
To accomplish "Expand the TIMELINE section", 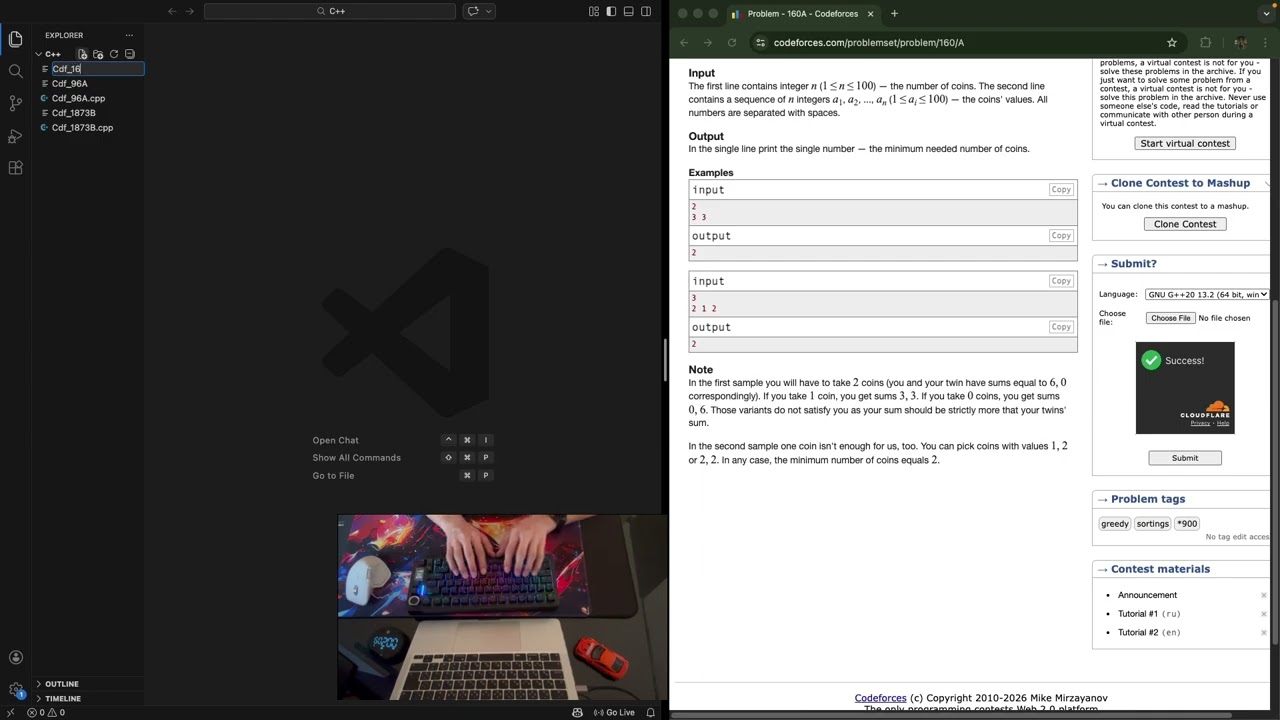I will click(x=62, y=698).
